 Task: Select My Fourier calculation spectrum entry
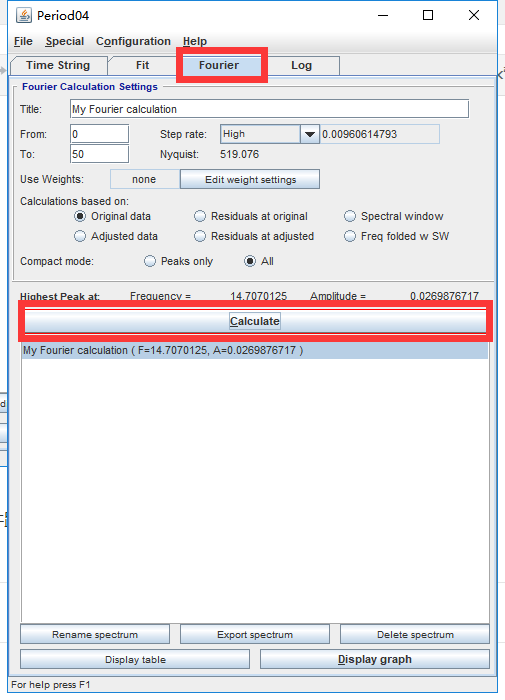255,350
